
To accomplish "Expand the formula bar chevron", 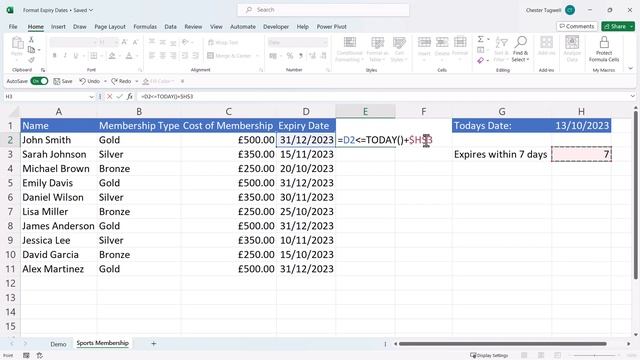I will coord(632,96).
